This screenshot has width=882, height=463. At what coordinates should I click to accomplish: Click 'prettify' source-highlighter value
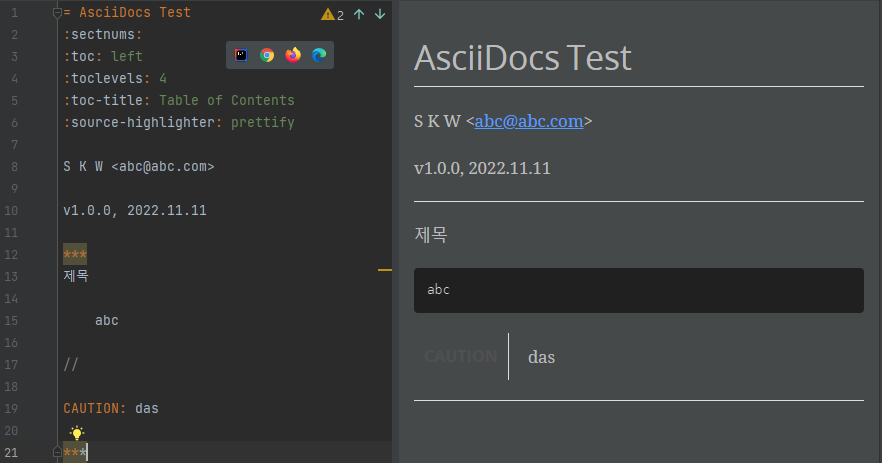click(x=263, y=122)
